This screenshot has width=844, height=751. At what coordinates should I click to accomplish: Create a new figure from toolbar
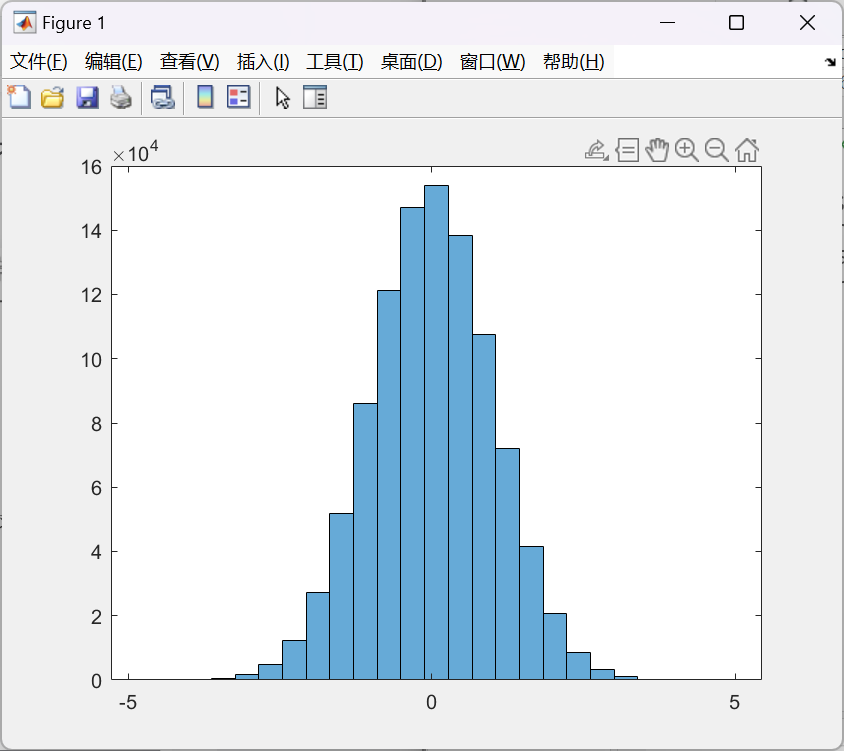(x=19, y=97)
